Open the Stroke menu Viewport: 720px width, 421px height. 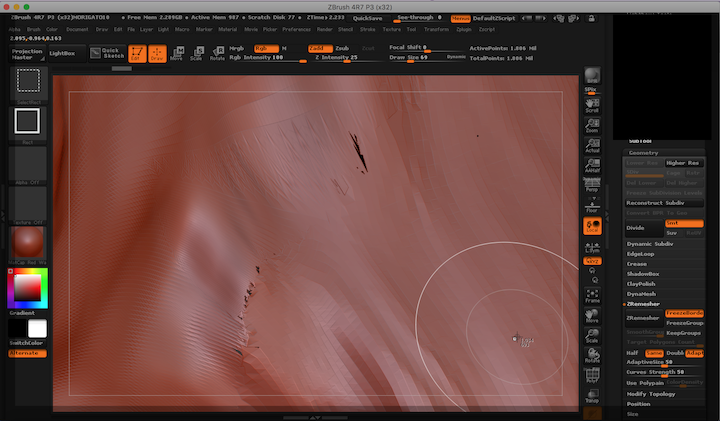pos(368,29)
